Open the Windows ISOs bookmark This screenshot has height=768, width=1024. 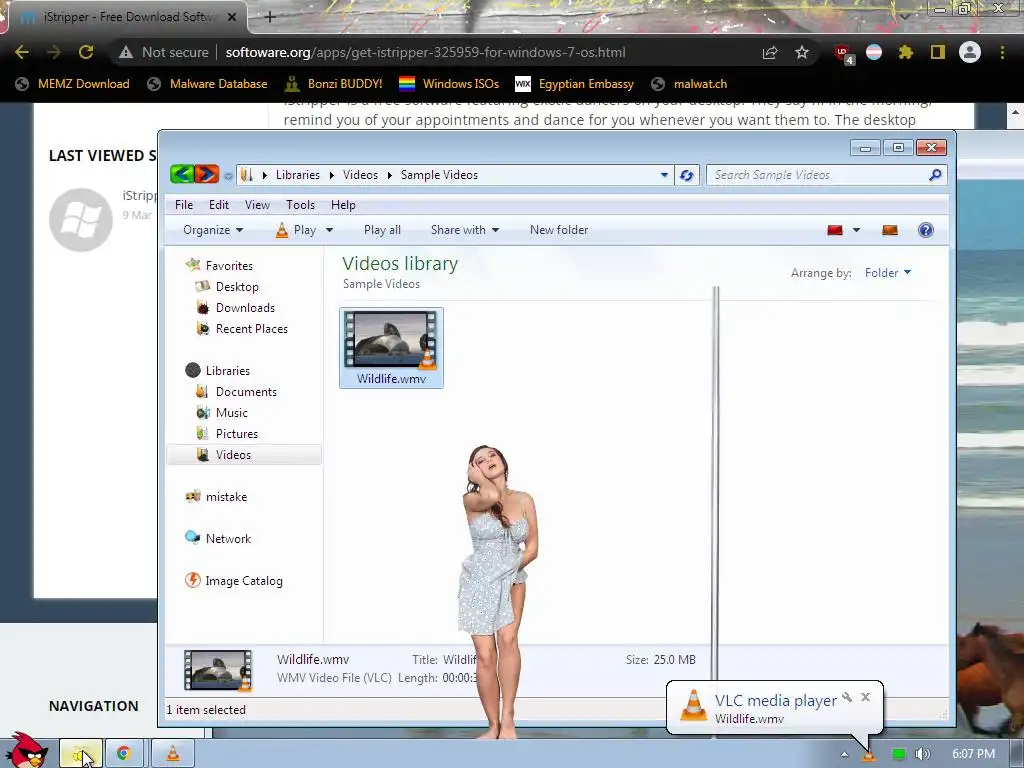point(449,84)
